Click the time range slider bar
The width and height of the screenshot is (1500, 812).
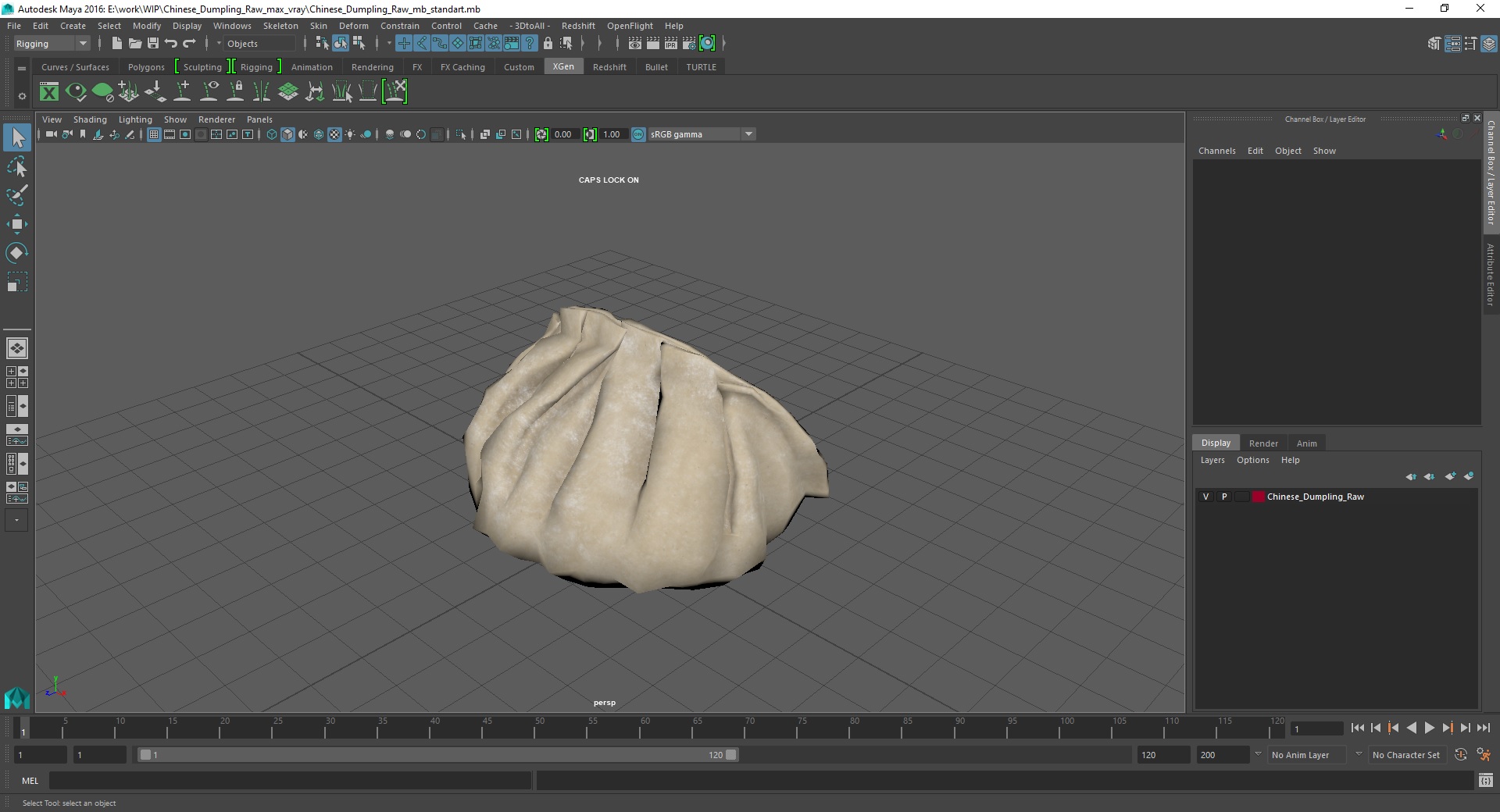point(437,755)
